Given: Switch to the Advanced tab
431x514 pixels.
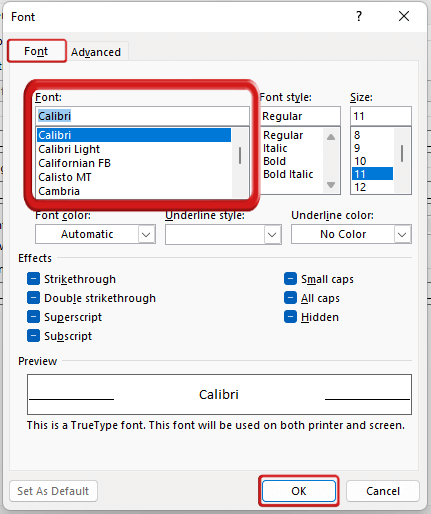Looking at the screenshot, I should [x=96, y=52].
